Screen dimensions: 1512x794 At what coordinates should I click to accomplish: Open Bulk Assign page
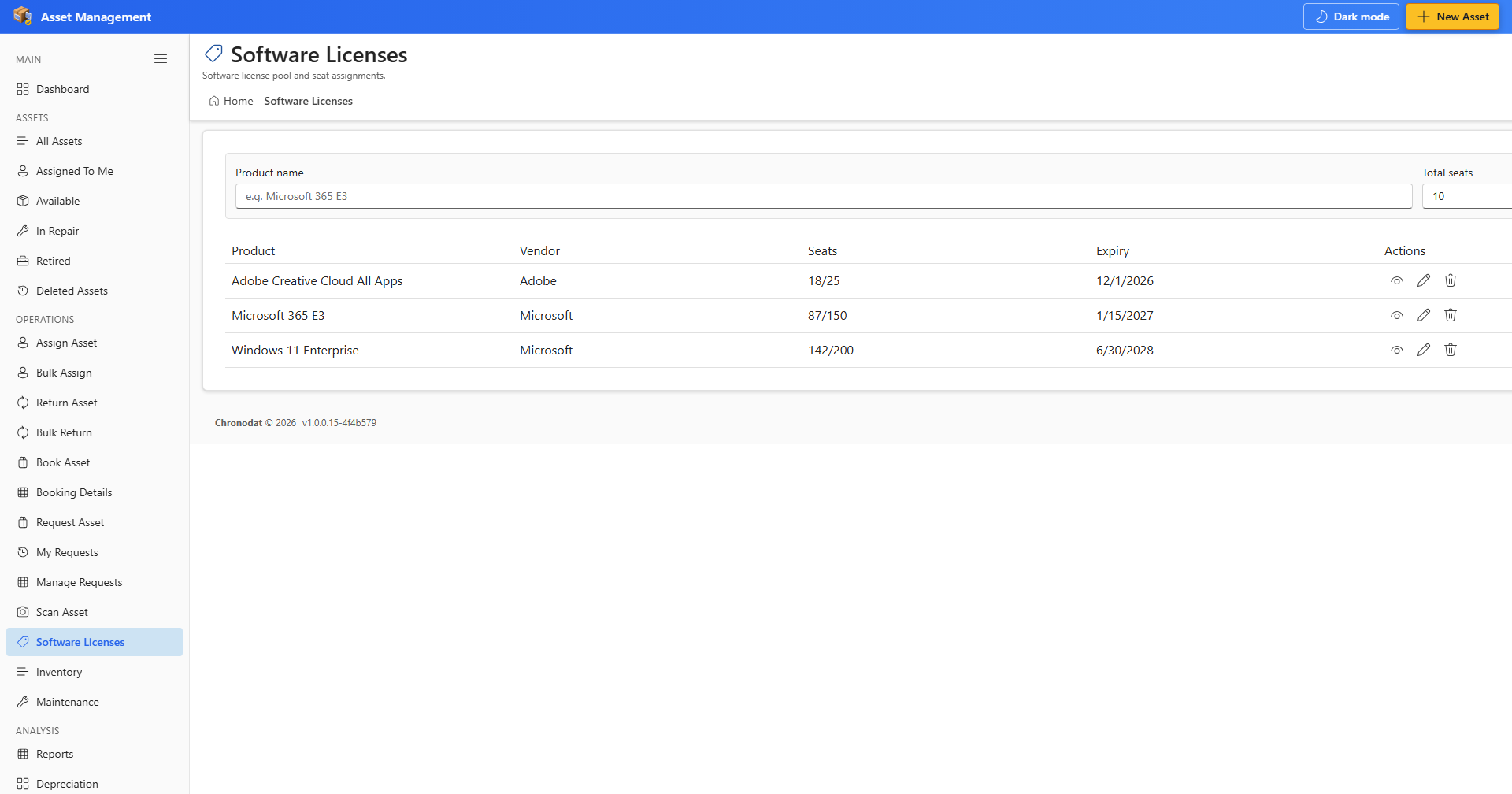[x=94, y=373]
